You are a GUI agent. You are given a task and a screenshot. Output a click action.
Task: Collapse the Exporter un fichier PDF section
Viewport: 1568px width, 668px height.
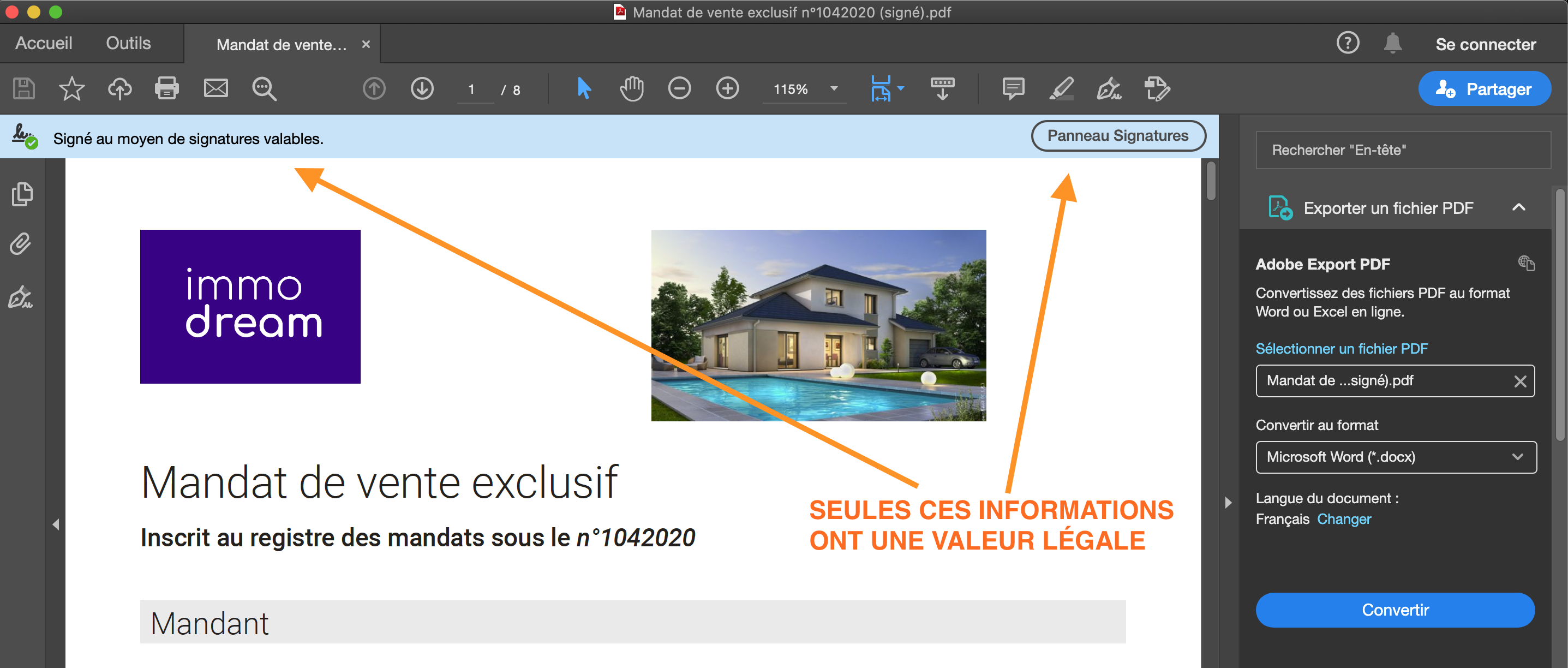(x=1518, y=207)
